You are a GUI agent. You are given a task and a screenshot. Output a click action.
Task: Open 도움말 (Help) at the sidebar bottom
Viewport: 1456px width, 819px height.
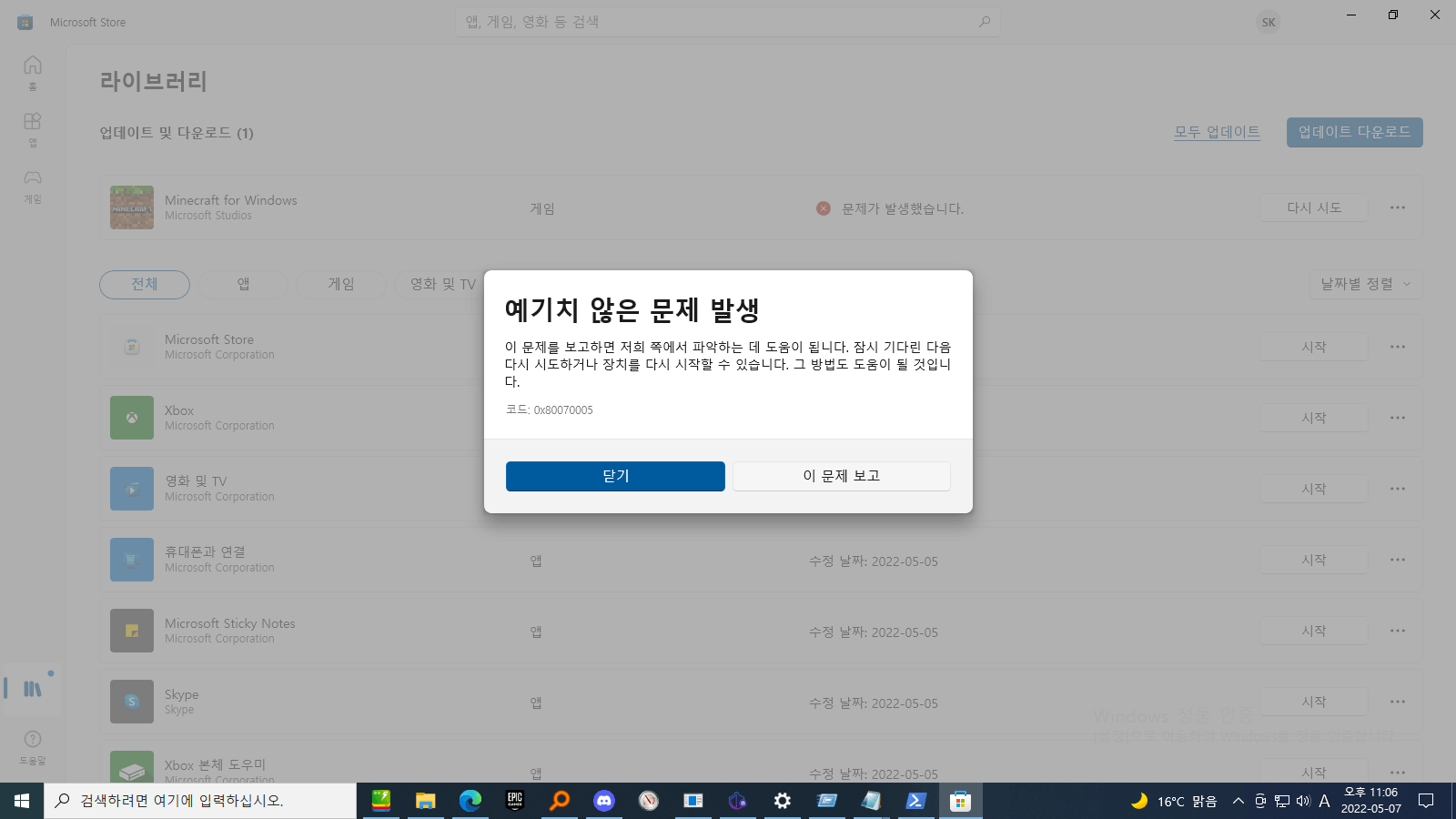pyautogui.click(x=32, y=745)
